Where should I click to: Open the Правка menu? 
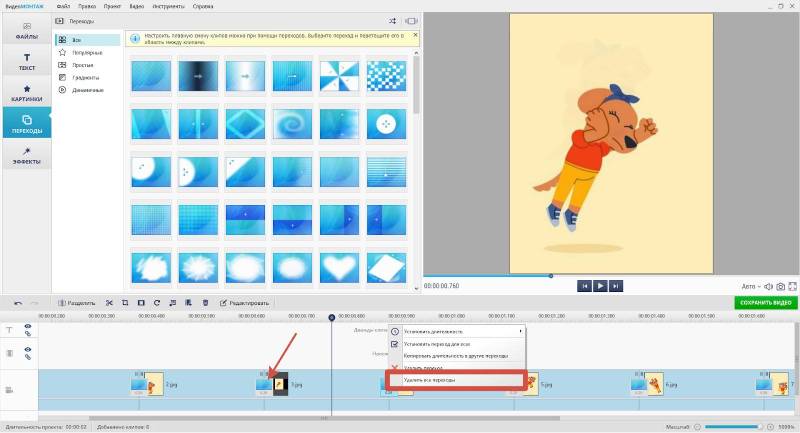[87, 7]
